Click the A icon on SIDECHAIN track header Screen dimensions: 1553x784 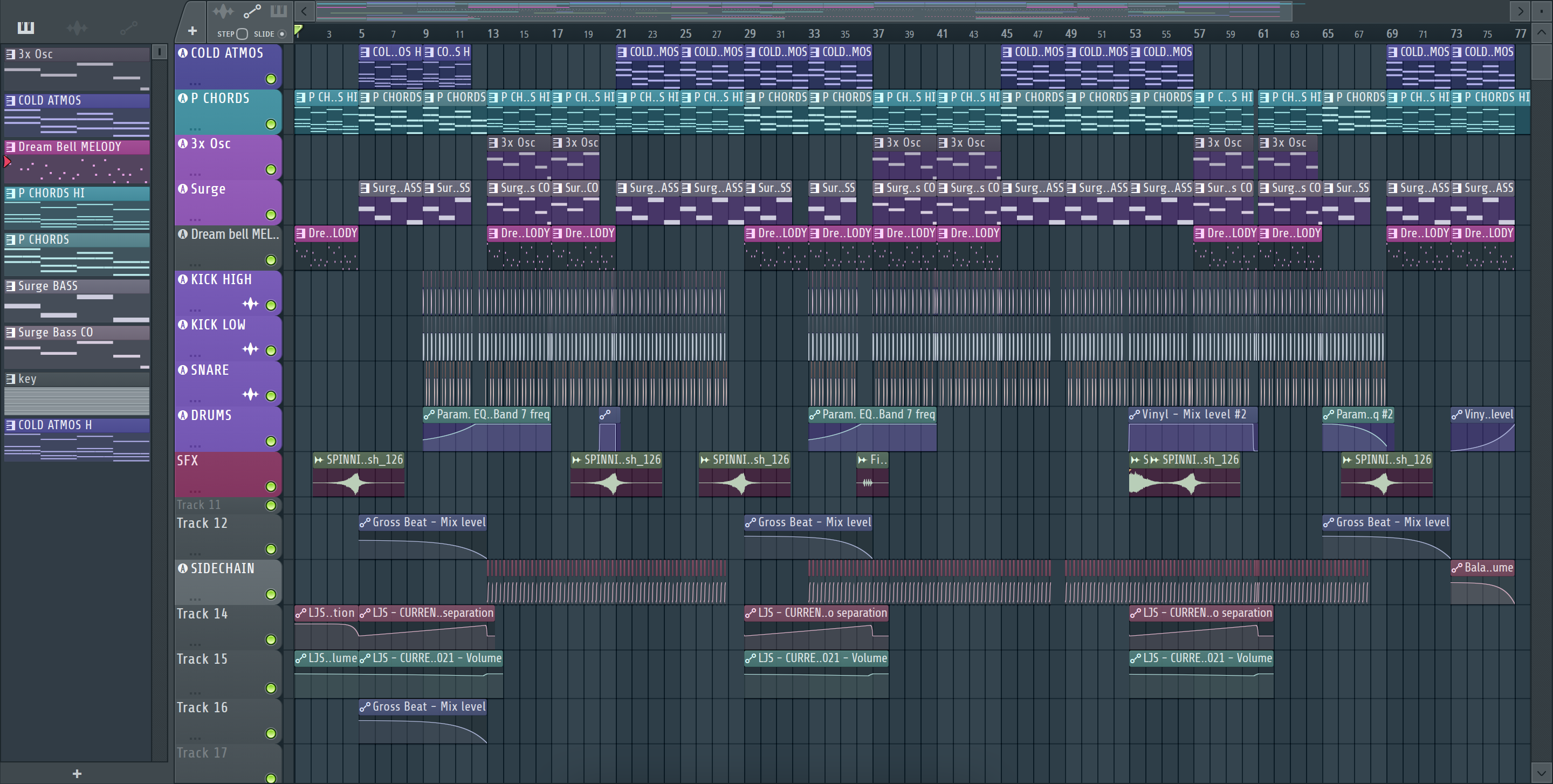tap(183, 568)
